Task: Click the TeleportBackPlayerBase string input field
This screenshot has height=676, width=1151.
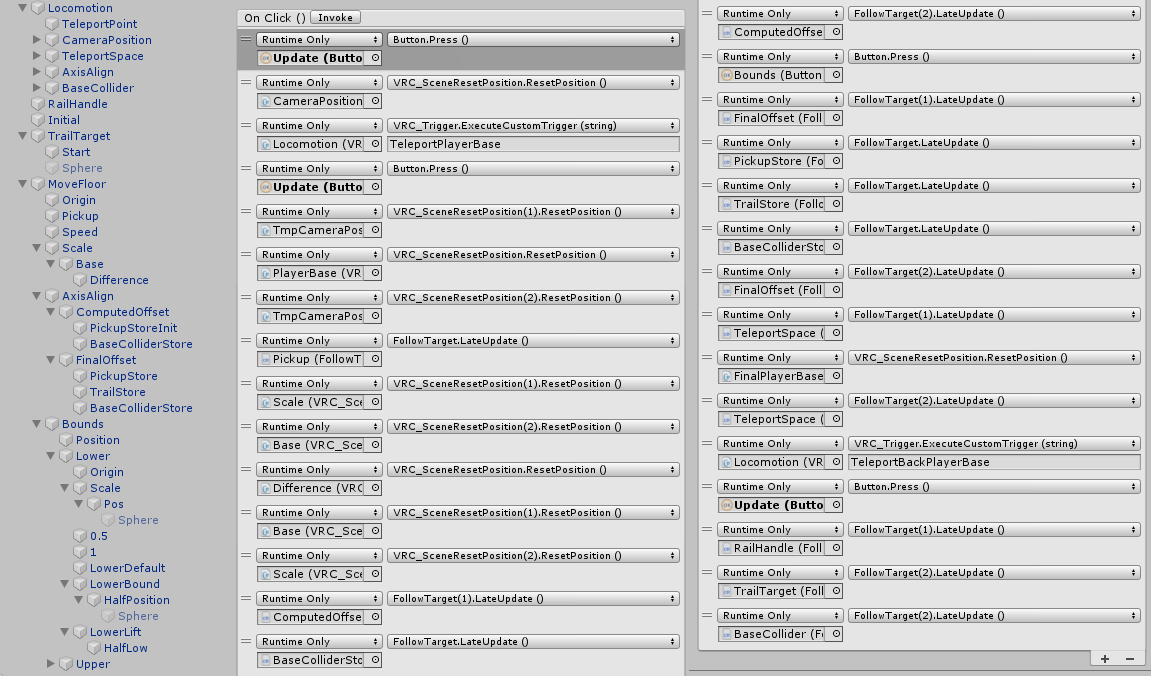Action: click(994, 462)
